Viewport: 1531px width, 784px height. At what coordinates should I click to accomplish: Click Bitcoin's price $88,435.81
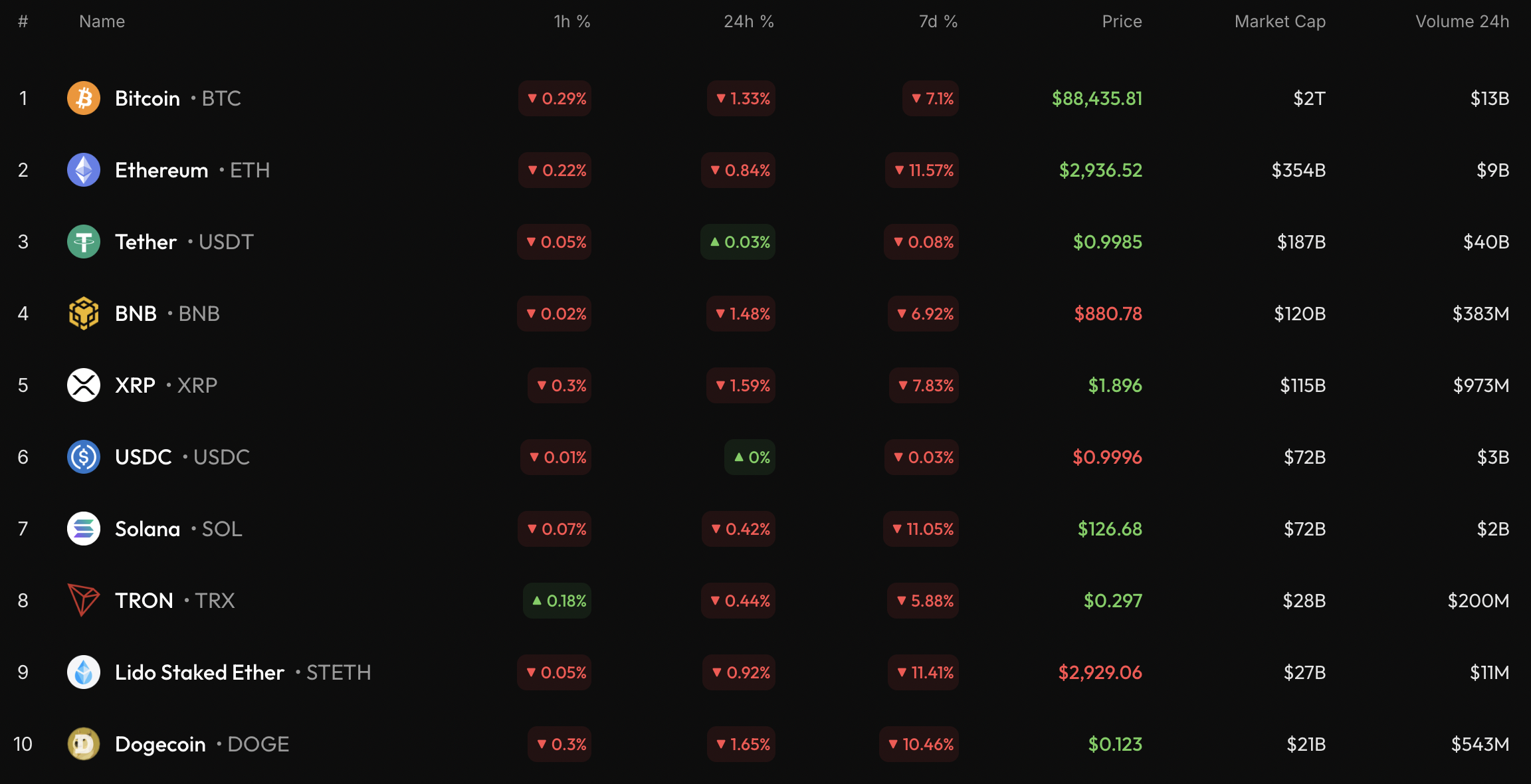(x=1097, y=98)
